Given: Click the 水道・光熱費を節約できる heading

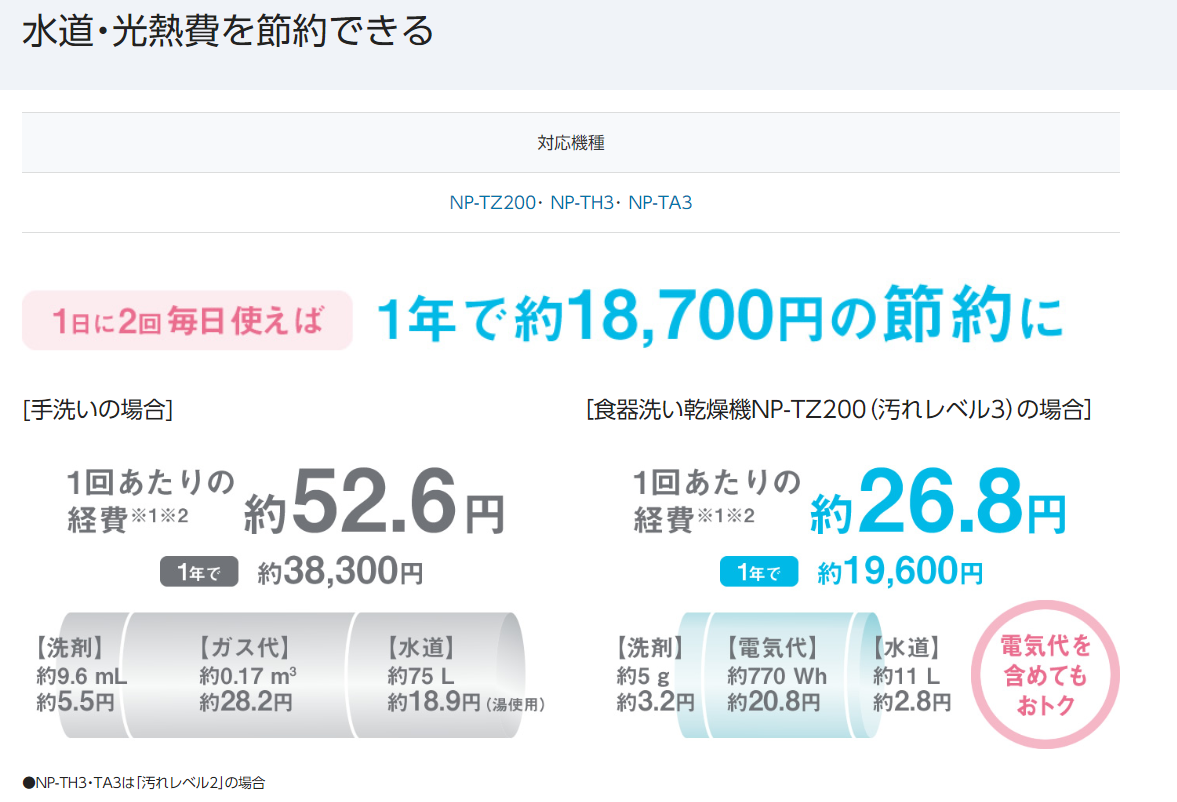Looking at the screenshot, I should tap(228, 32).
